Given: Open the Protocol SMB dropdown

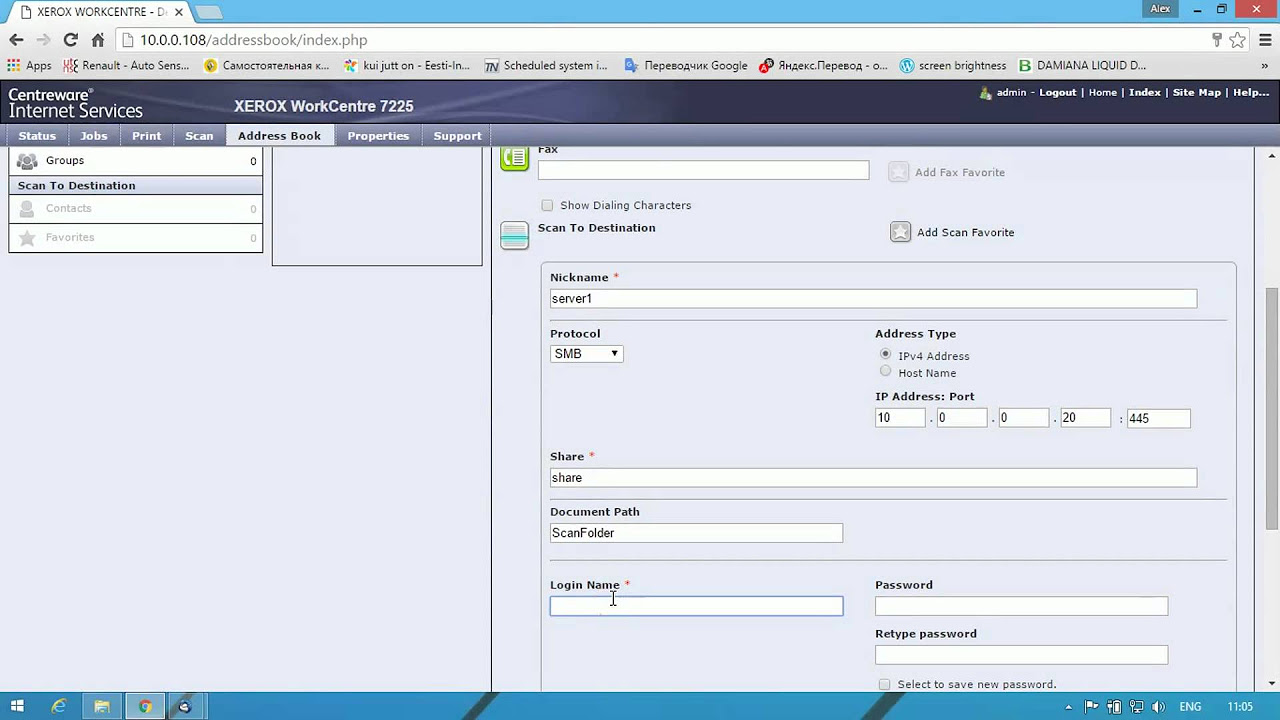Looking at the screenshot, I should 586,354.
